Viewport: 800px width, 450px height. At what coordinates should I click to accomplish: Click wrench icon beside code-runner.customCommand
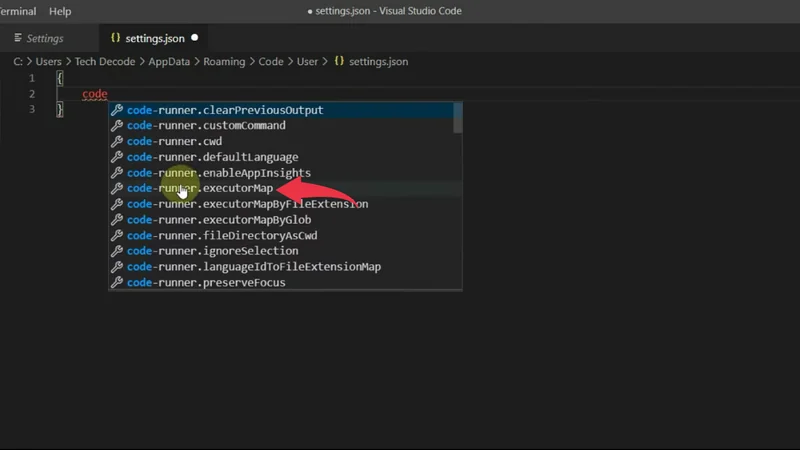[x=117, y=126]
